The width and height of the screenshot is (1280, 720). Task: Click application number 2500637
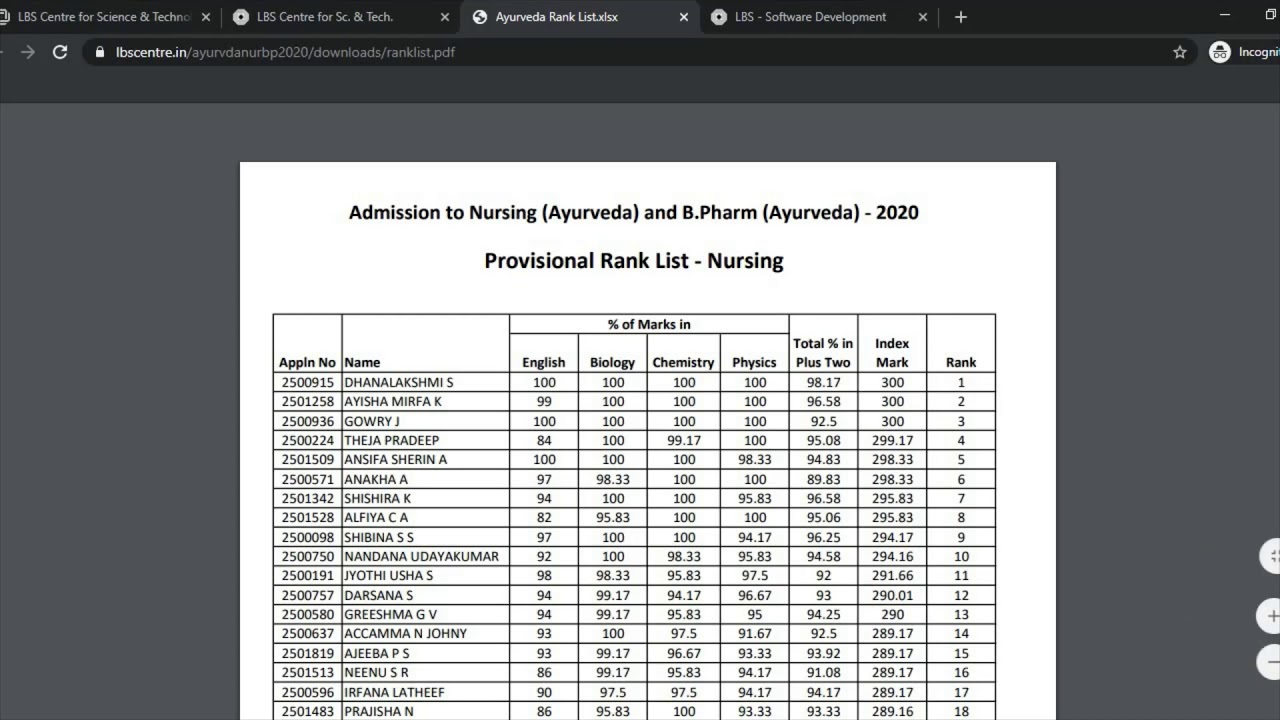click(308, 633)
